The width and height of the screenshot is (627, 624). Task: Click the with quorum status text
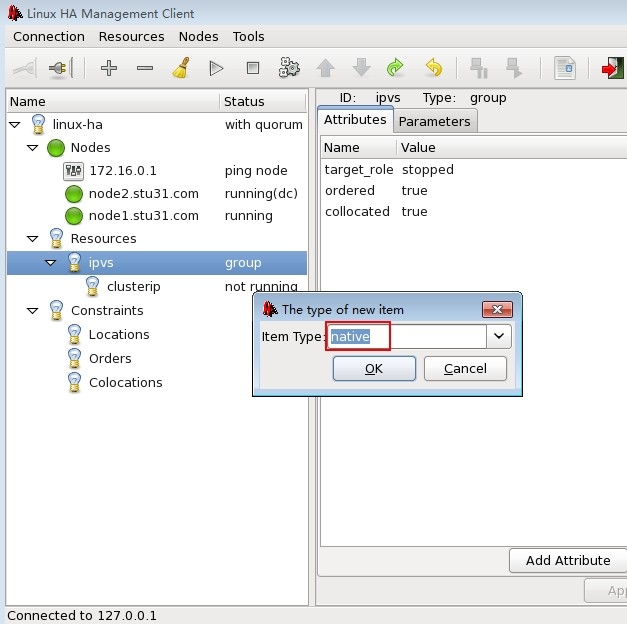tap(264, 125)
